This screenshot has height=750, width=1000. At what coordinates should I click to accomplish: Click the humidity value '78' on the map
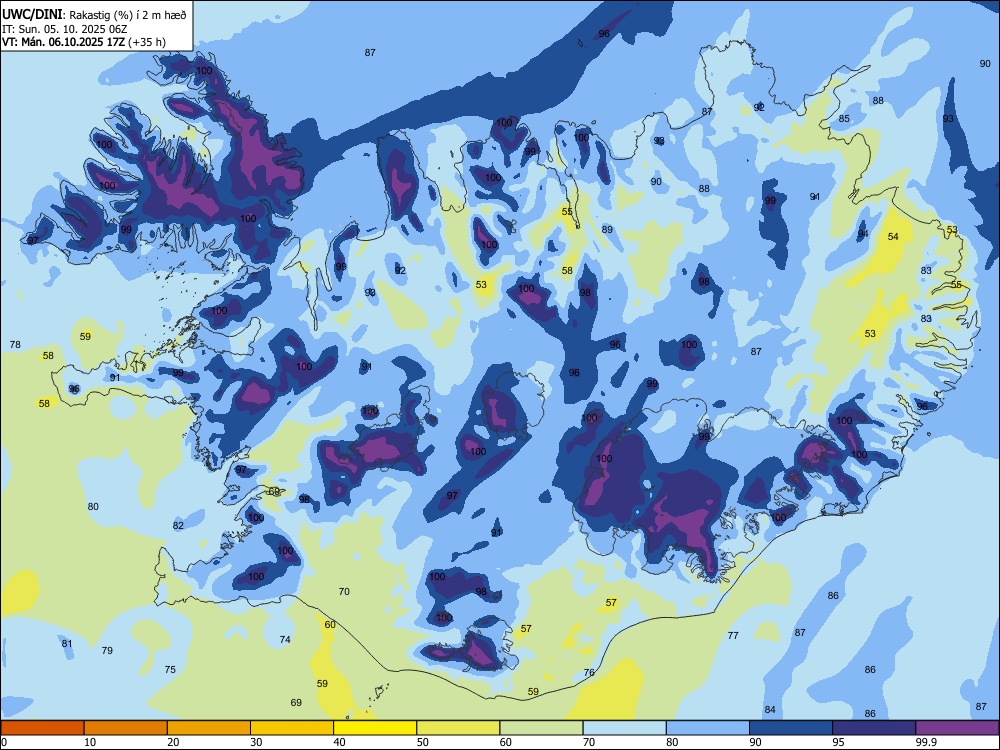[15, 344]
